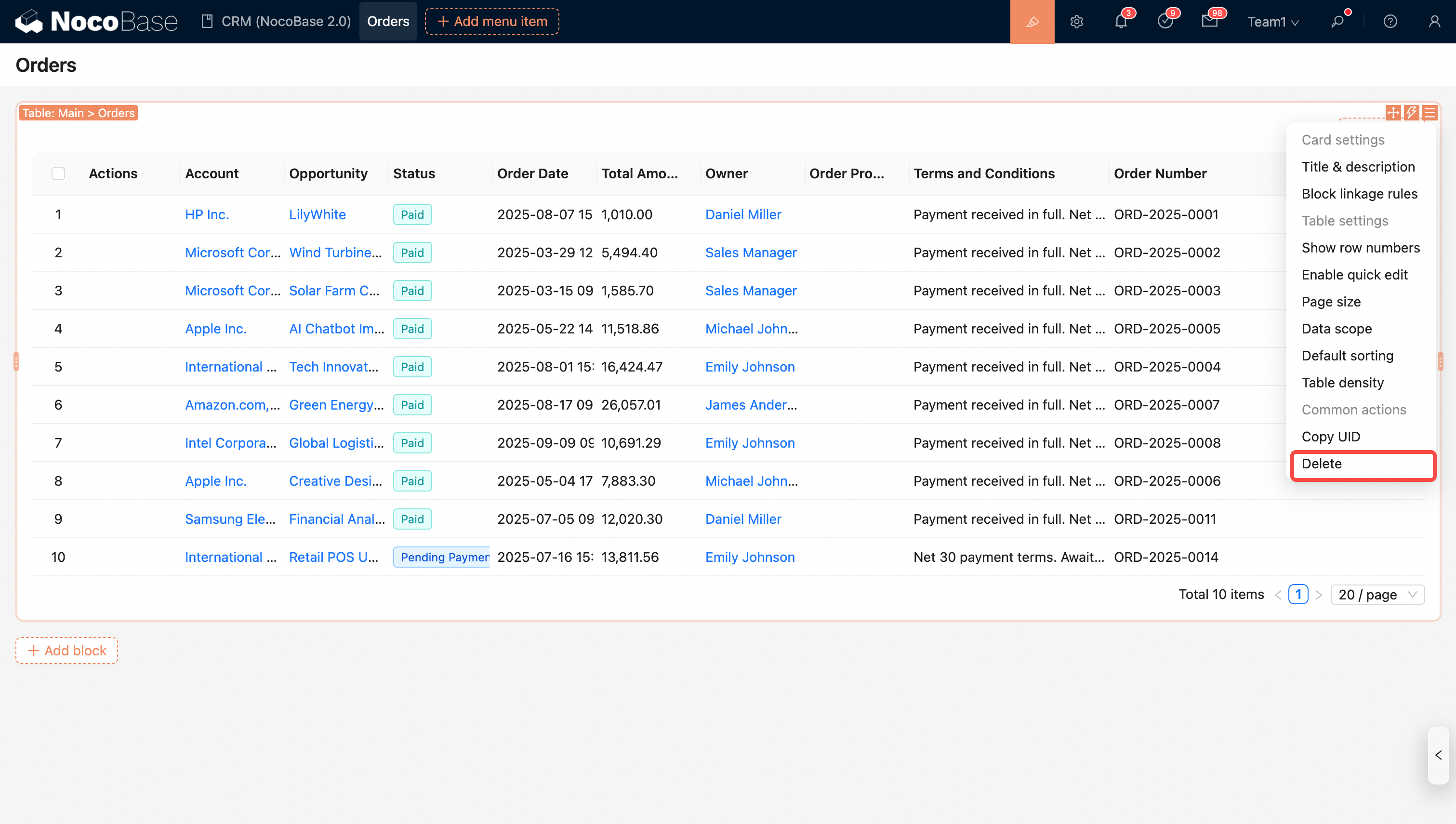Open the settings gear icon
This screenshot has height=824, width=1456.
[1076, 22]
